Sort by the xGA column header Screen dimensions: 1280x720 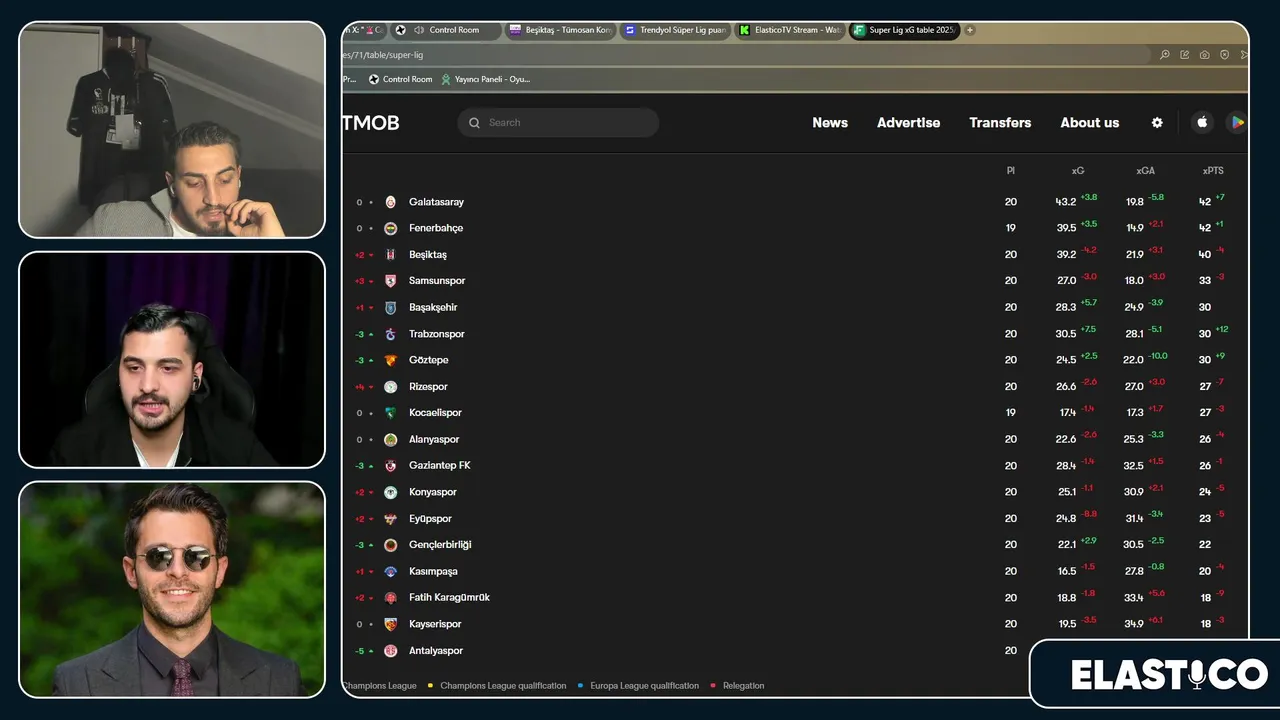(x=1146, y=171)
